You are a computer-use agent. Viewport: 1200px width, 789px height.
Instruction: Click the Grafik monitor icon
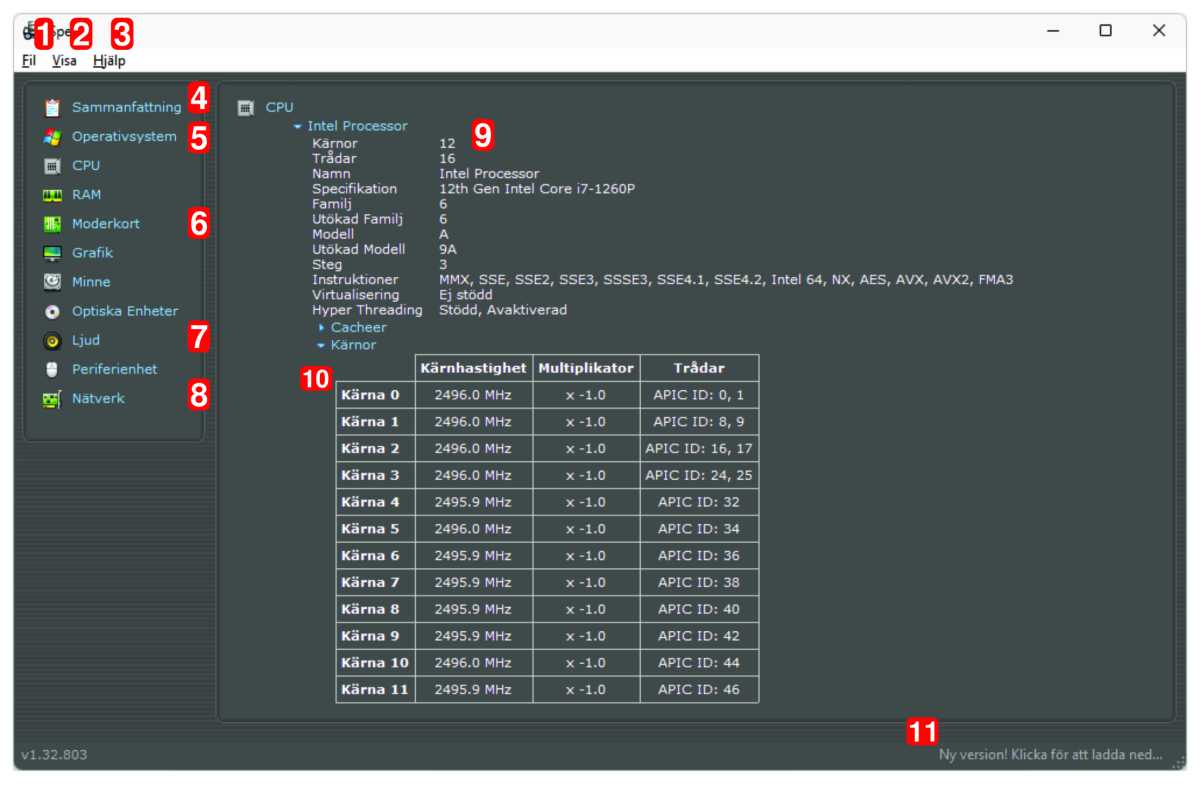click(52, 253)
